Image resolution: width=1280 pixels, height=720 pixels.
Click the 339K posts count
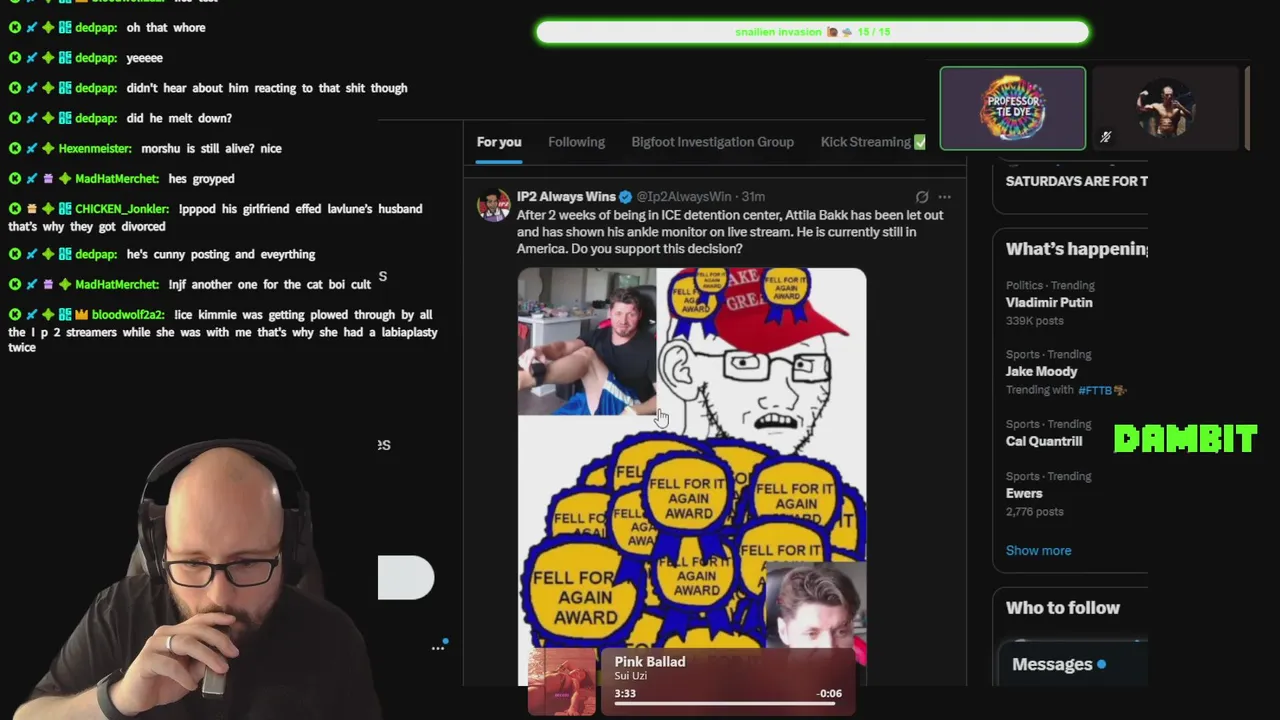[x=1034, y=321]
